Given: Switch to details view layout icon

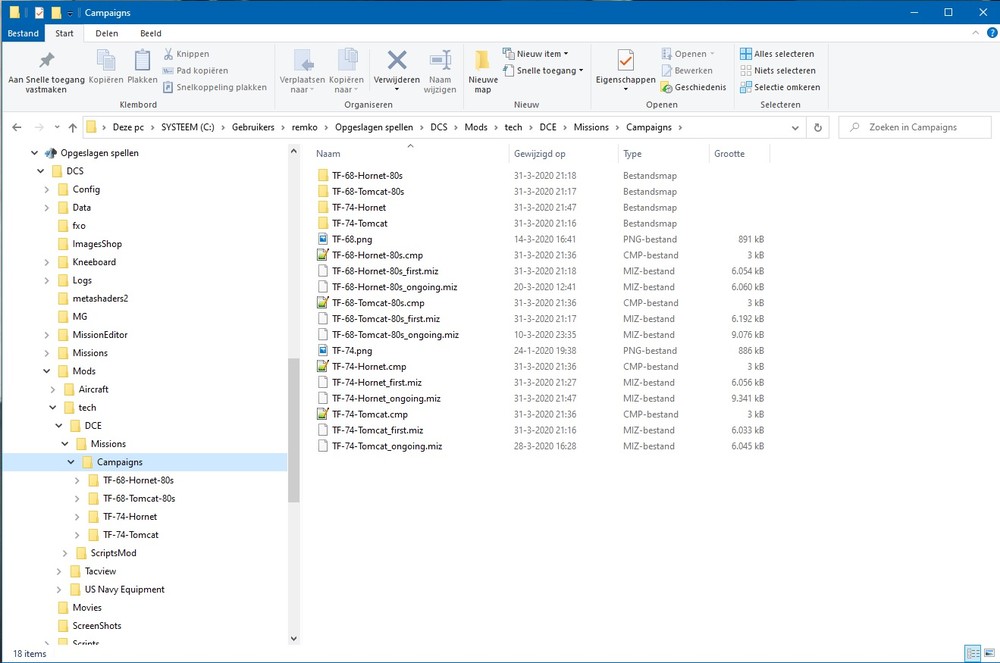Looking at the screenshot, I should (x=973, y=653).
